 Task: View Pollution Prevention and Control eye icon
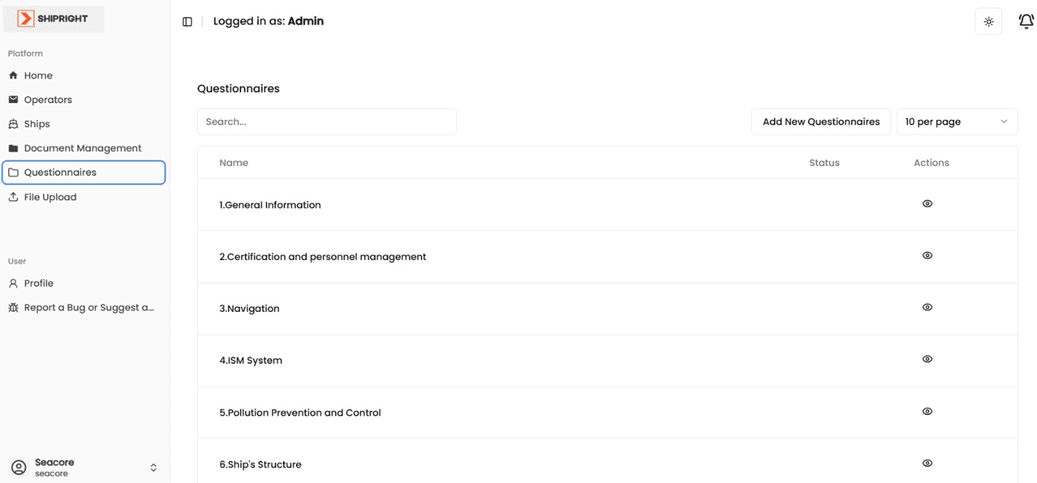click(927, 412)
